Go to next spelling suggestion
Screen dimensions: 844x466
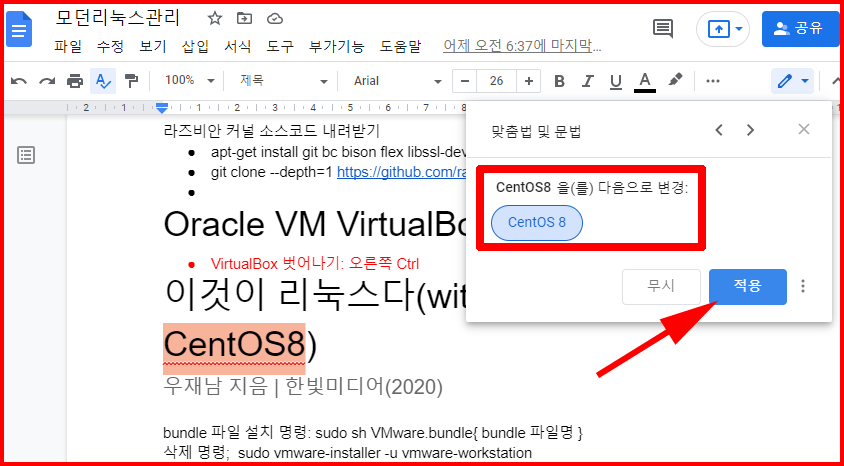click(750, 130)
